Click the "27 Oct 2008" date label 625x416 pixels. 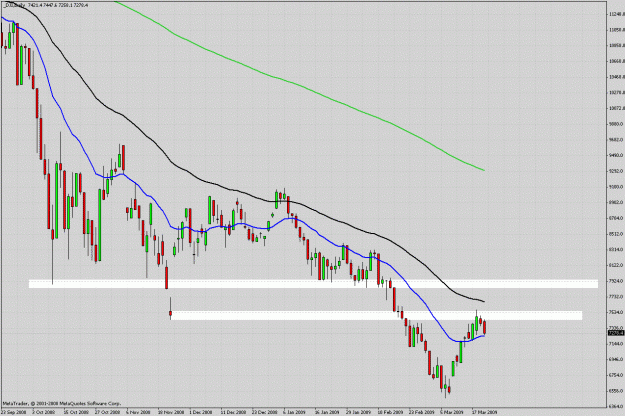coord(107,412)
